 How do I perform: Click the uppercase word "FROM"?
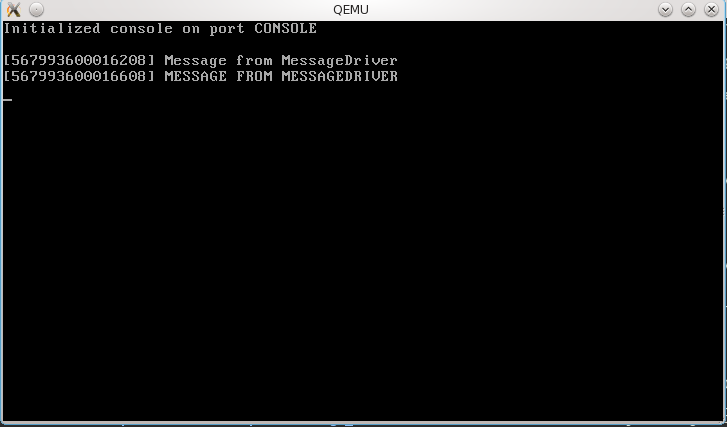click(x=254, y=76)
